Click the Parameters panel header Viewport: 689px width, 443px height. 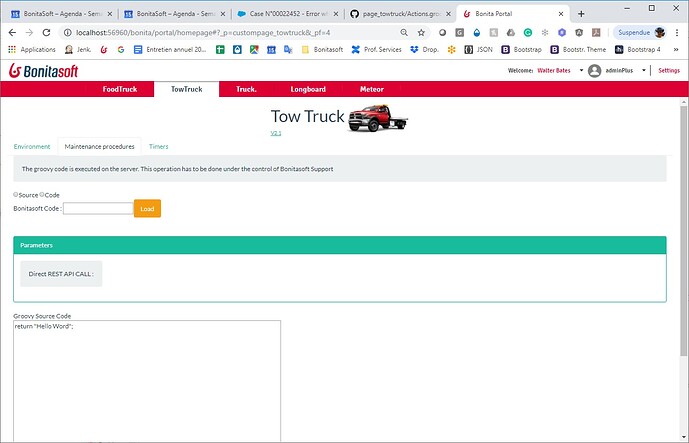[340, 245]
